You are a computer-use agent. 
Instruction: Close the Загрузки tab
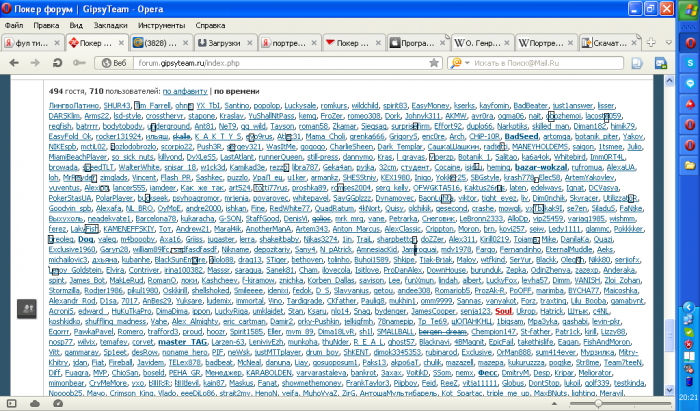250,43
